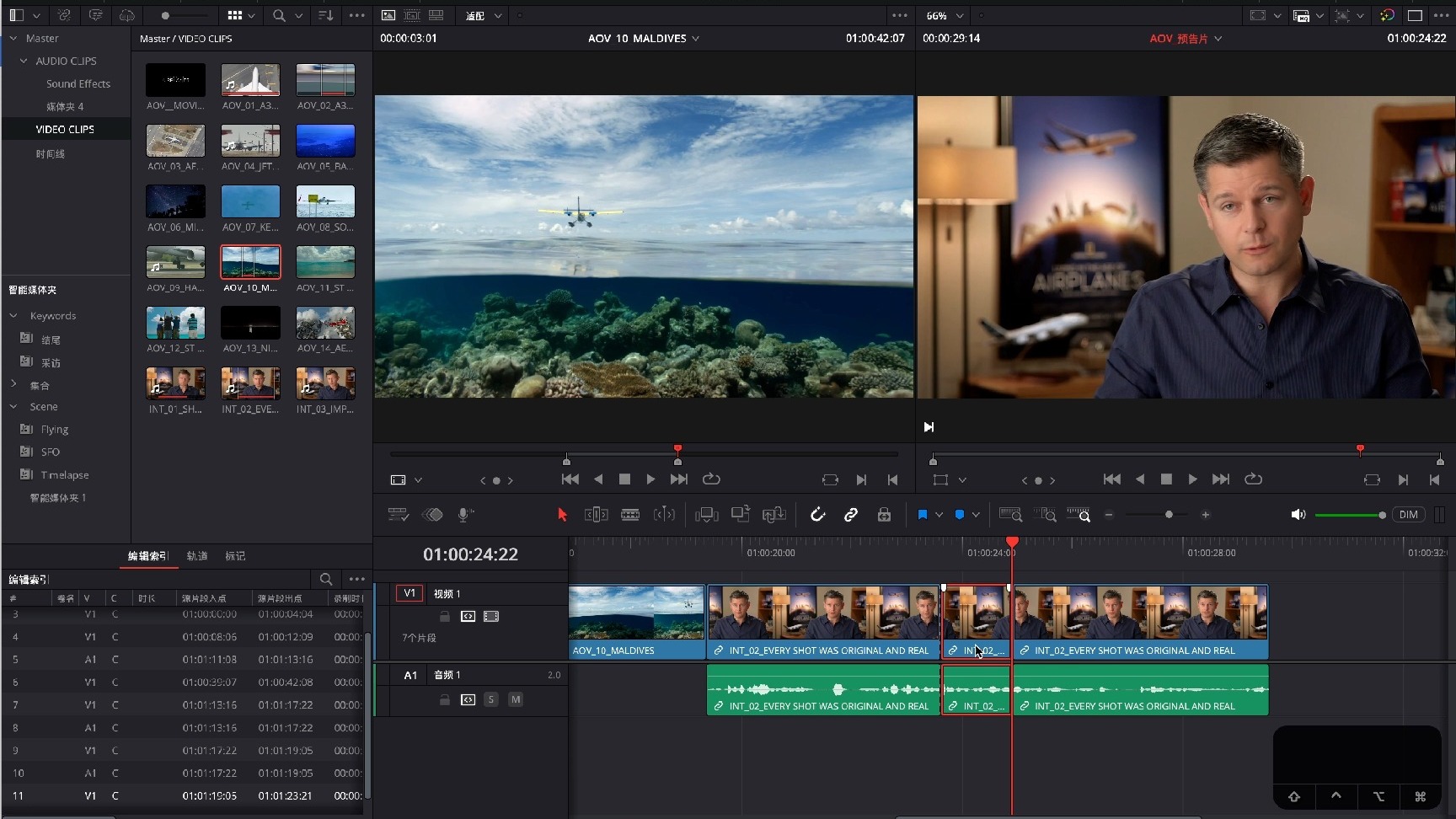Open media pool options ellipsis menu
Image resolution: width=1456 pixels, height=819 pixels.
pyautogui.click(x=357, y=16)
